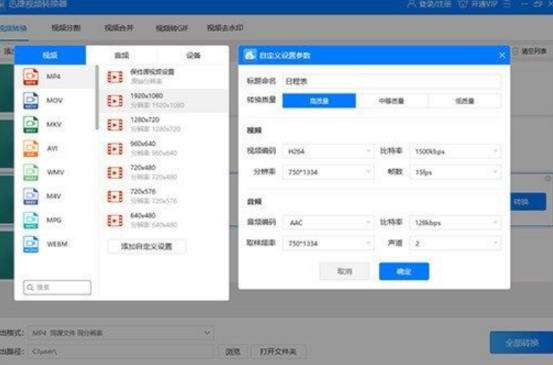Click the film icon beside 720x576
This screenshot has width=553, height=365.
(x=115, y=196)
